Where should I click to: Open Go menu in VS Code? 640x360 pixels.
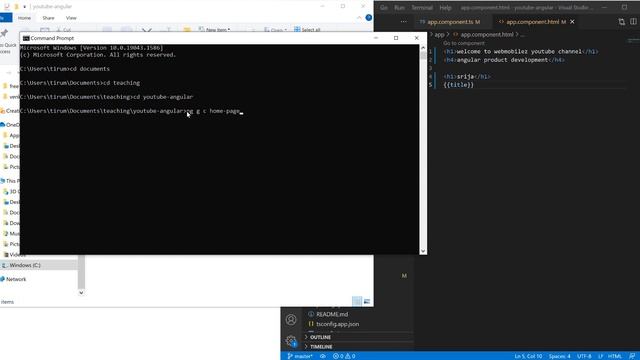pyautogui.click(x=384, y=7)
